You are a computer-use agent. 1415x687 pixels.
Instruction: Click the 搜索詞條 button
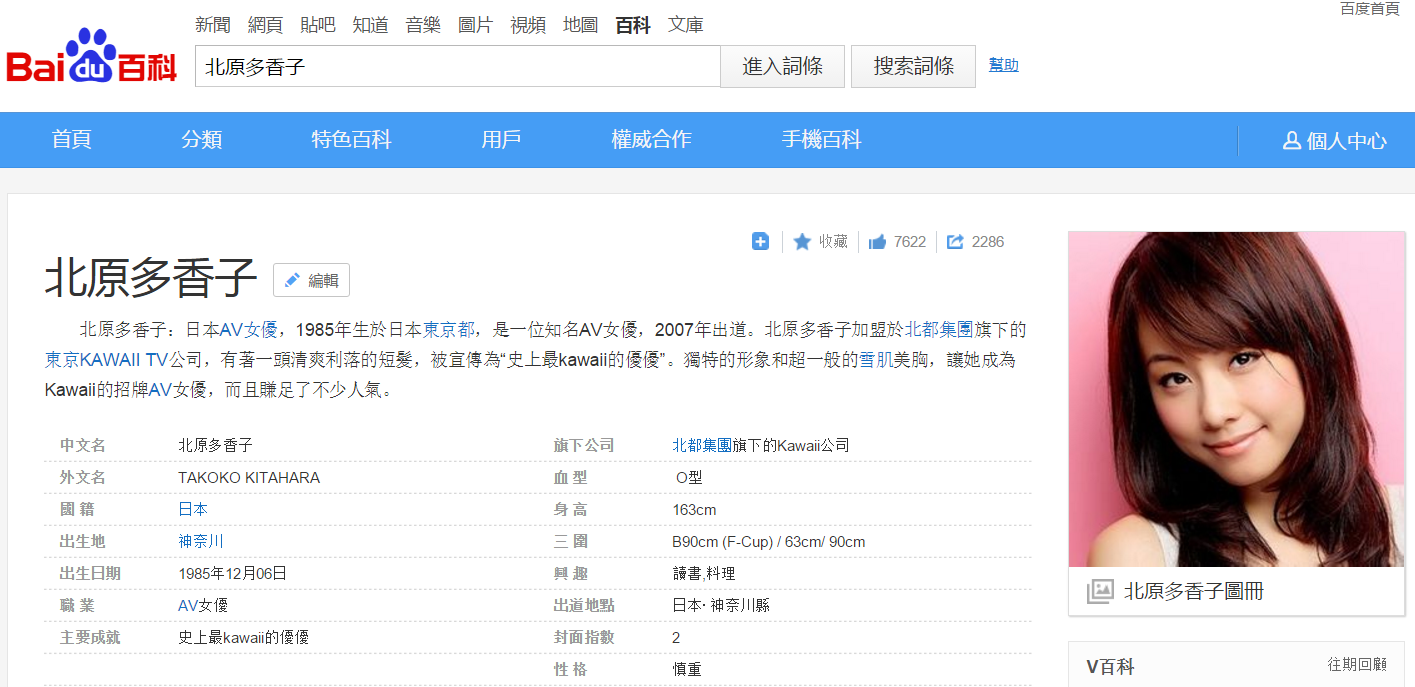pos(913,66)
